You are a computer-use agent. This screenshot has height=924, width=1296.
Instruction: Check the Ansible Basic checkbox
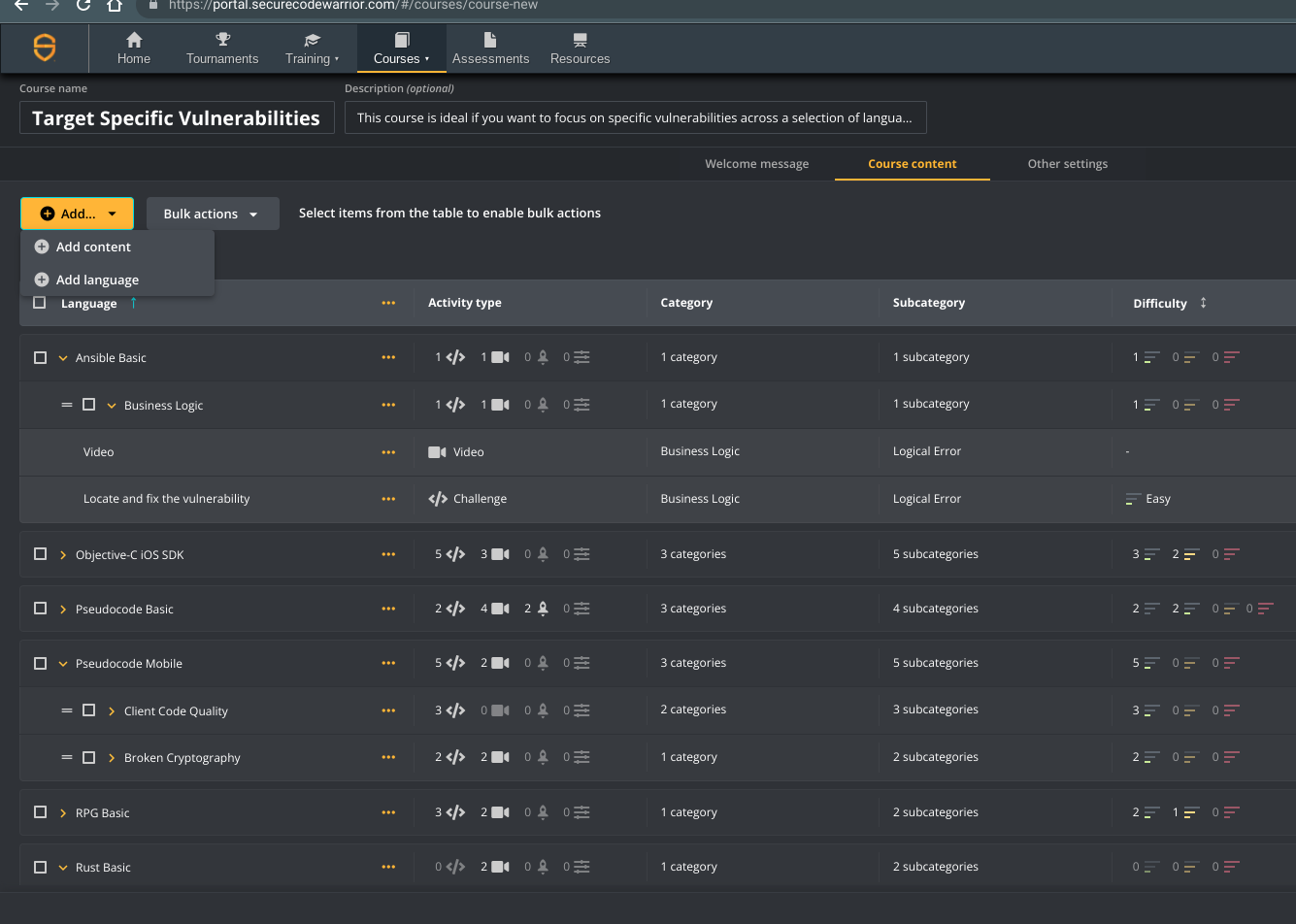(x=40, y=356)
